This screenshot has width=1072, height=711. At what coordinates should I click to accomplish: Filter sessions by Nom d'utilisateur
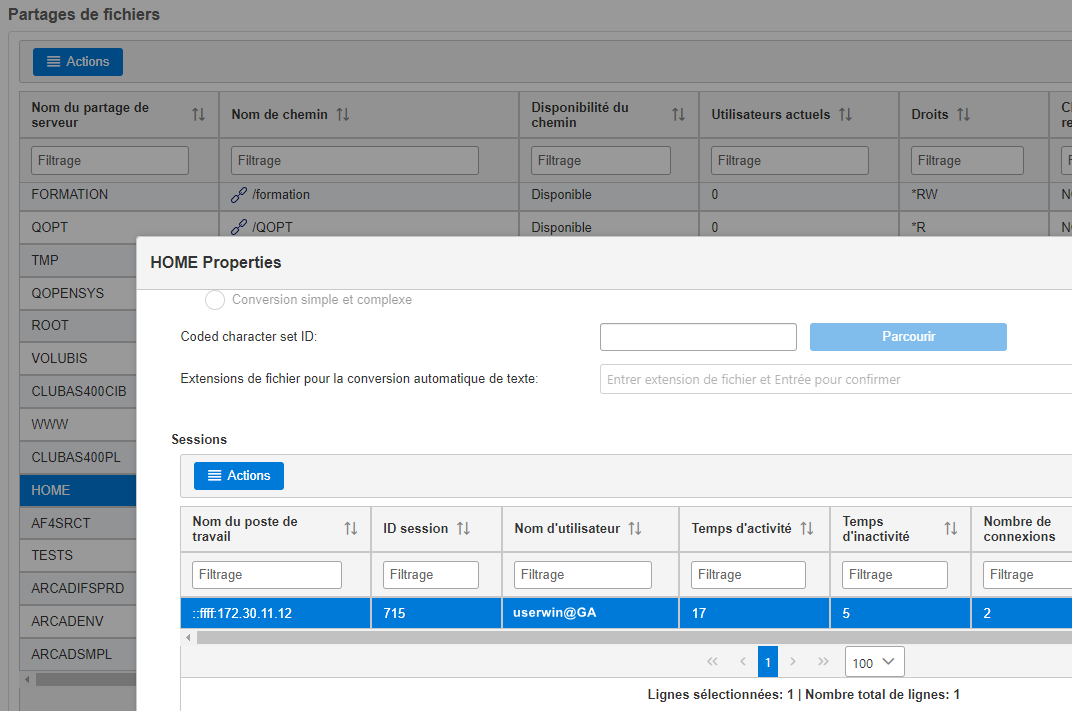[x=582, y=575]
